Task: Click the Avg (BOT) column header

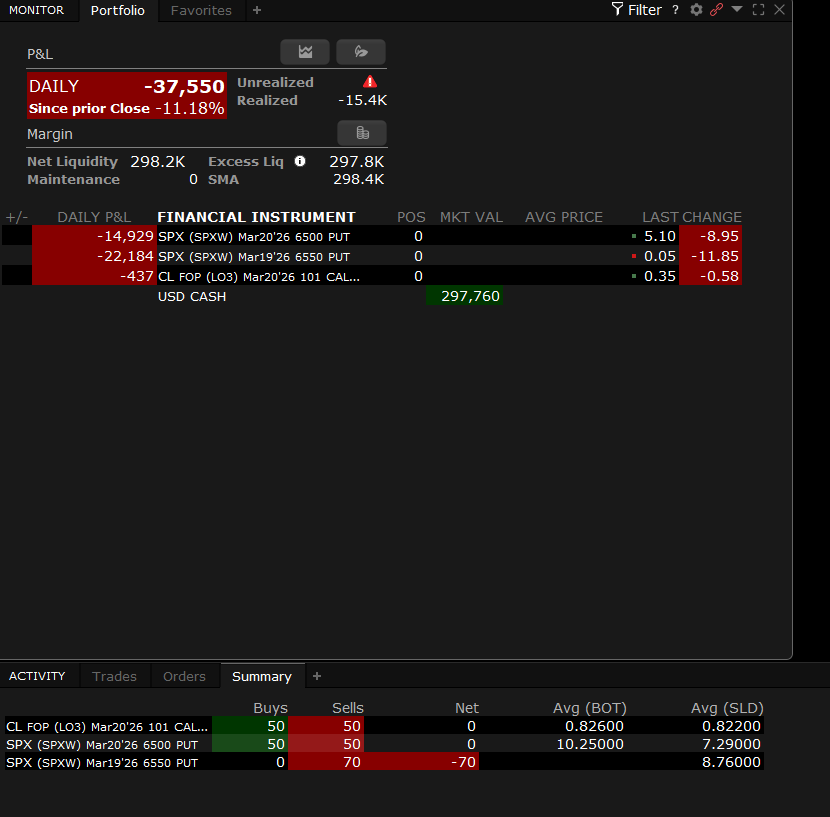Action: tap(590, 708)
